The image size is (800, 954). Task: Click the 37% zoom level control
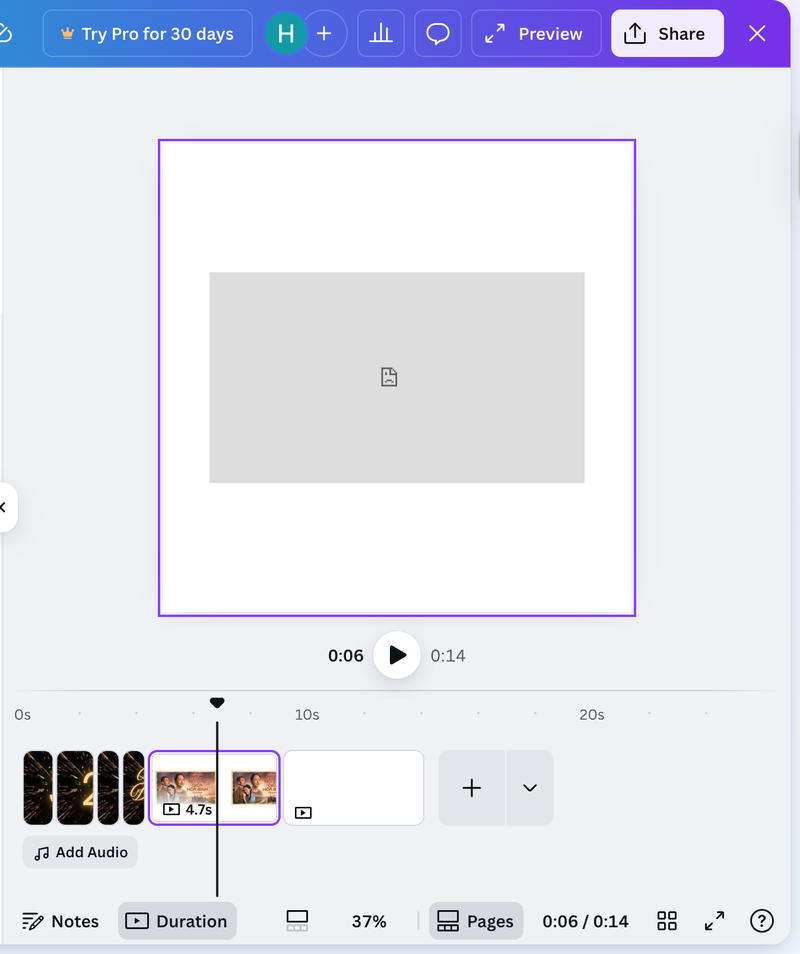point(368,921)
